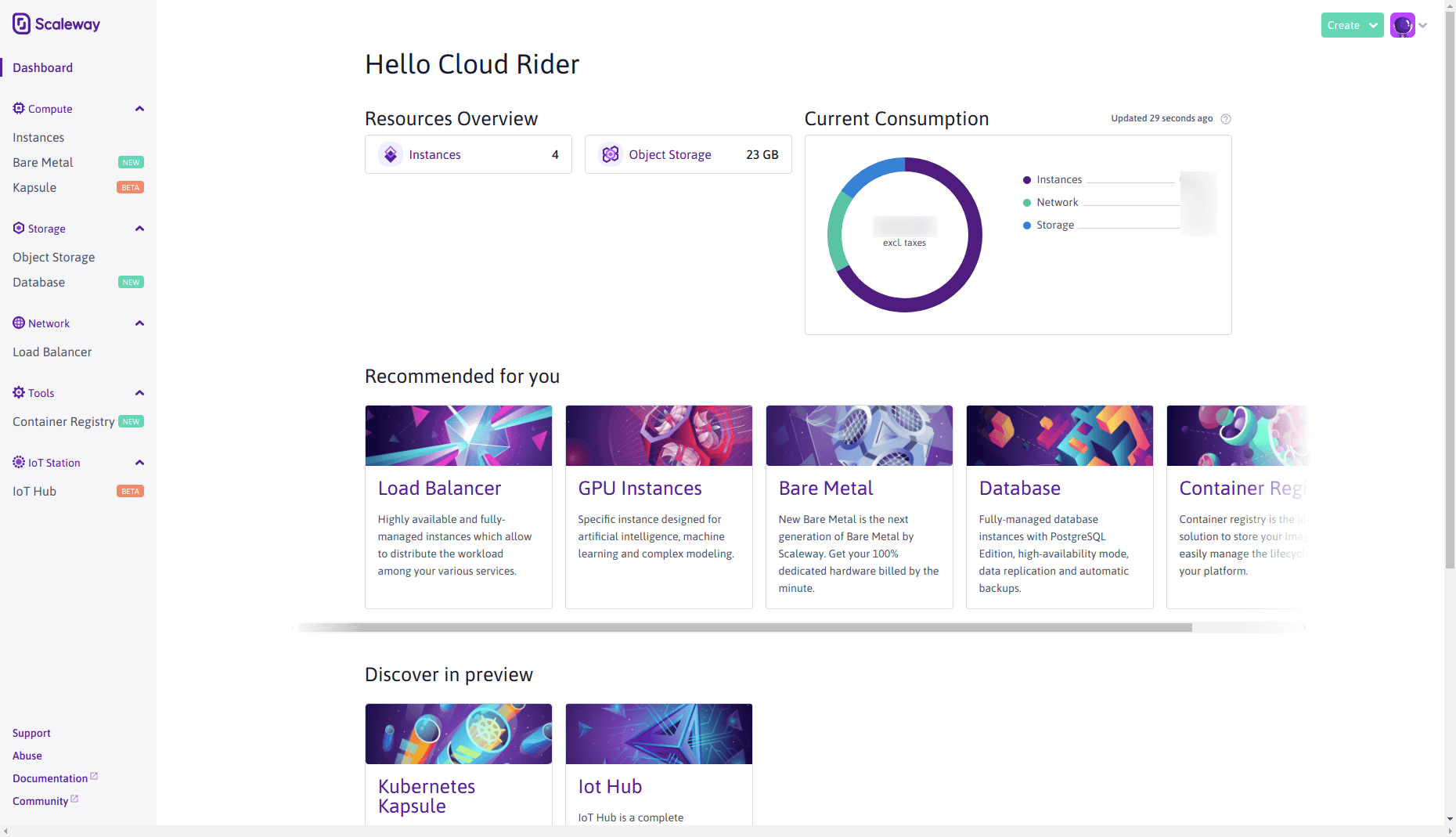Click the NEW badge beside Bare Metal
The width and height of the screenshot is (1456, 837).
[x=131, y=162]
